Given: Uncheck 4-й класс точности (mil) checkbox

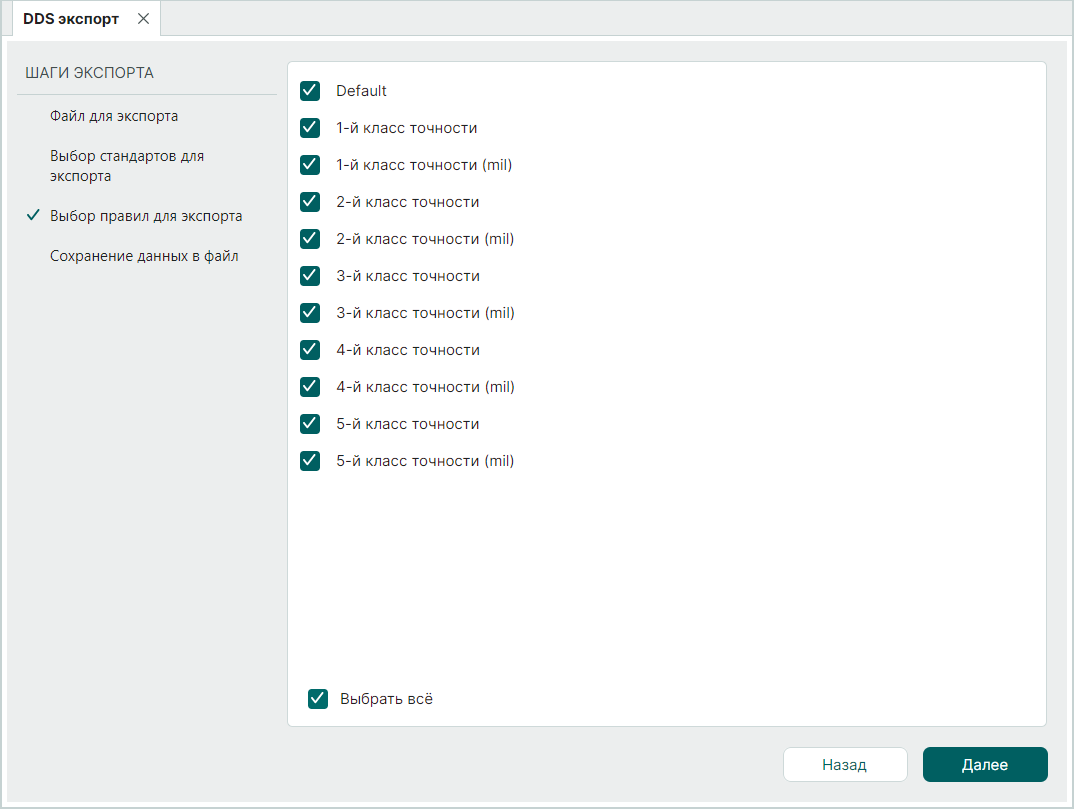Looking at the screenshot, I should point(310,387).
